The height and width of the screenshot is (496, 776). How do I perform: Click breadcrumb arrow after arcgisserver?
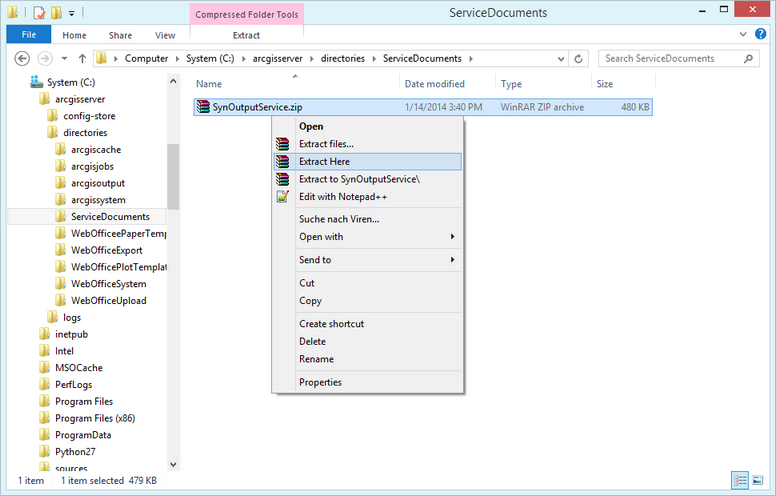click(x=312, y=59)
